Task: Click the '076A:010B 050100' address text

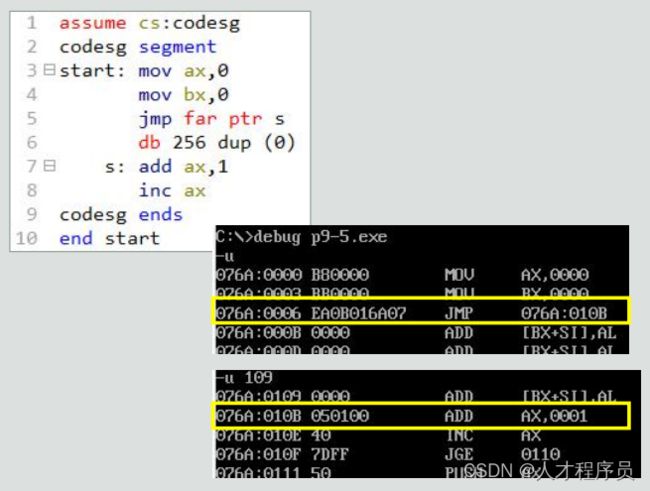Action: tap(292, 416)
